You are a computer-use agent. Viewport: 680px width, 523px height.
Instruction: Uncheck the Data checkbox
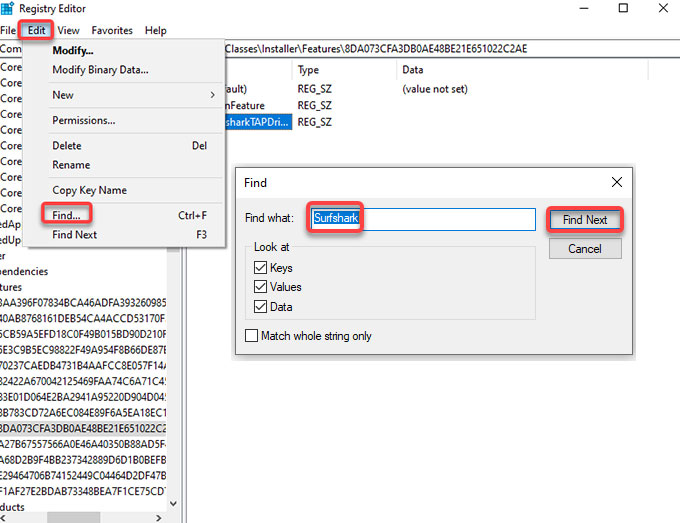[x=260, y=307]
